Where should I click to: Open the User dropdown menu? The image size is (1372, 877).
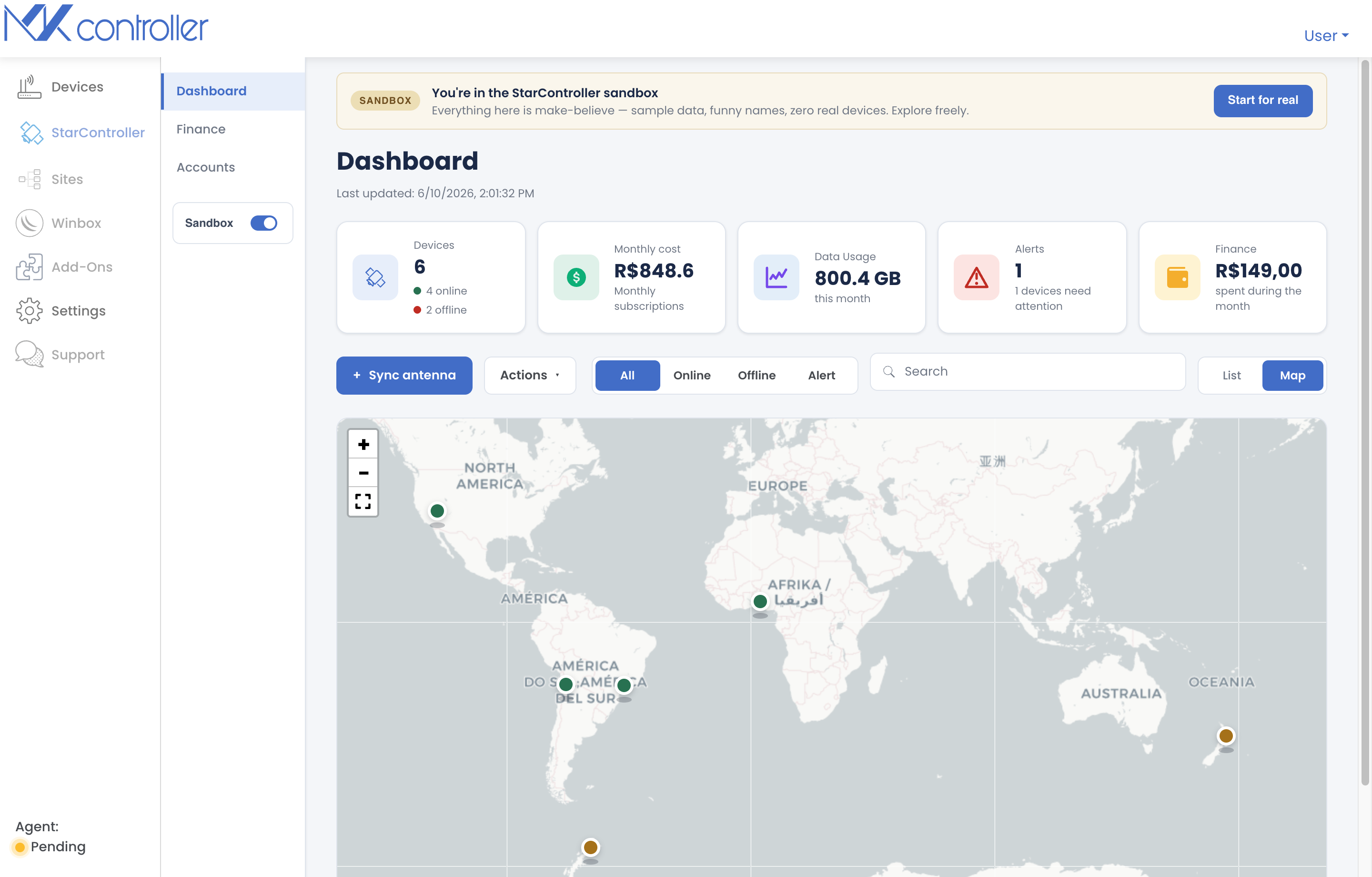pos(1326,35)
